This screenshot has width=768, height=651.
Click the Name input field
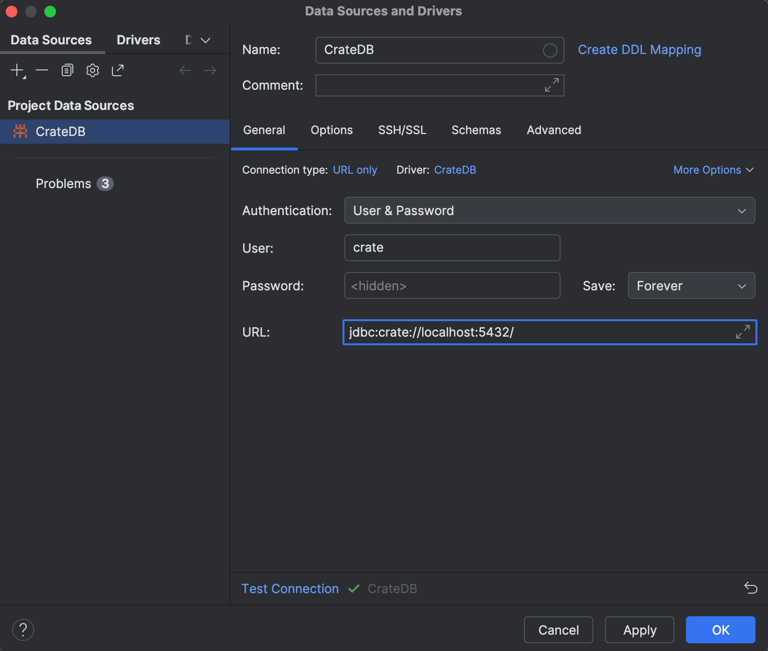[439, 50]
